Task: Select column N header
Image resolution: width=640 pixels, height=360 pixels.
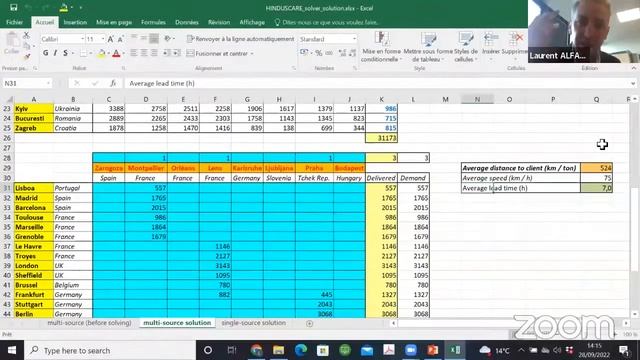Action: pyautogui.click(x=477, y=99)
